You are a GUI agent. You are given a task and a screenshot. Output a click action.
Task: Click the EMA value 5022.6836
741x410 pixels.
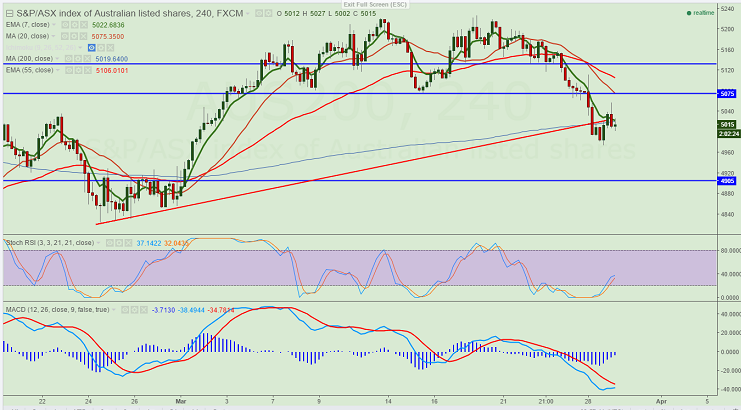pos(108,25)
